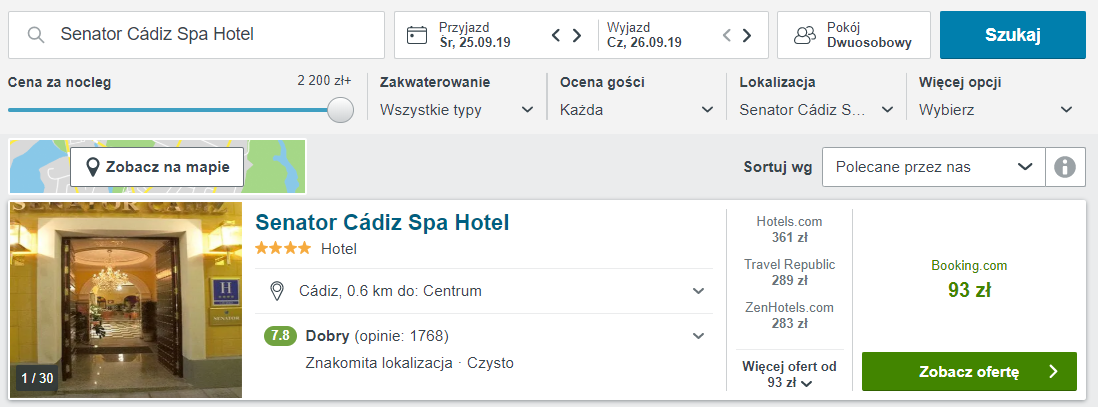Click the price per night slider handle

coord(340,110)
